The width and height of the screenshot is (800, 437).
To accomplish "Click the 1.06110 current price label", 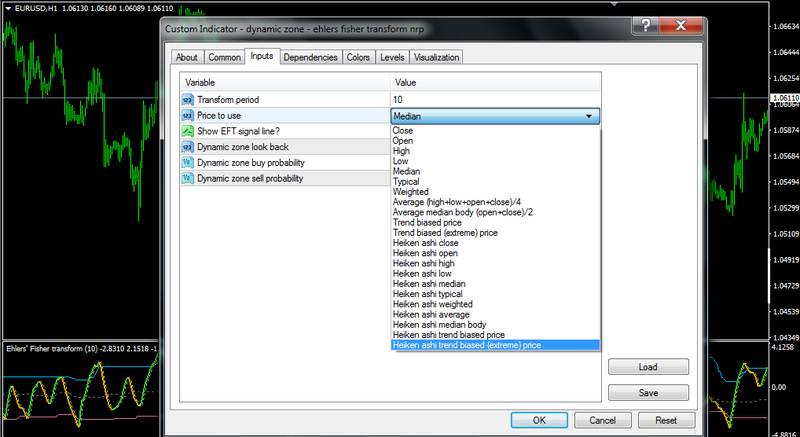I will pyautogui.click(x=786, y=97).
